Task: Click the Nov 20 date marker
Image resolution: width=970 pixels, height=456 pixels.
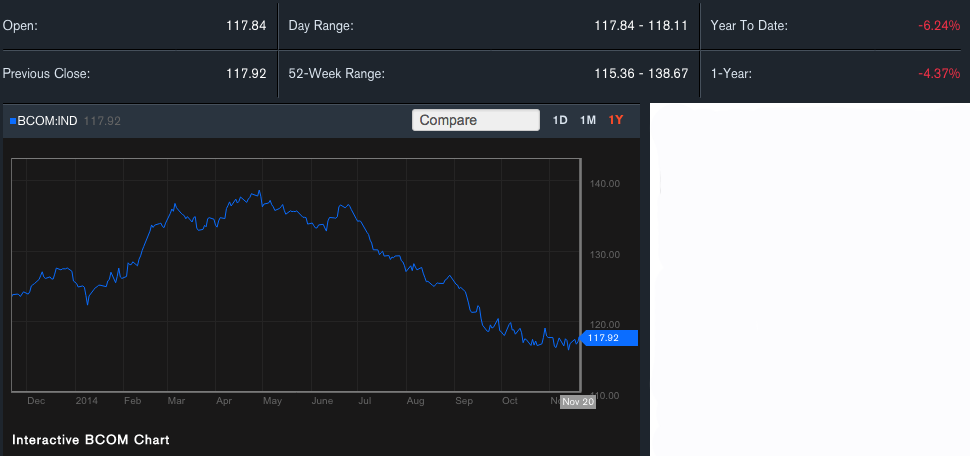Action: pyautogui.click(x=578, y=402)
